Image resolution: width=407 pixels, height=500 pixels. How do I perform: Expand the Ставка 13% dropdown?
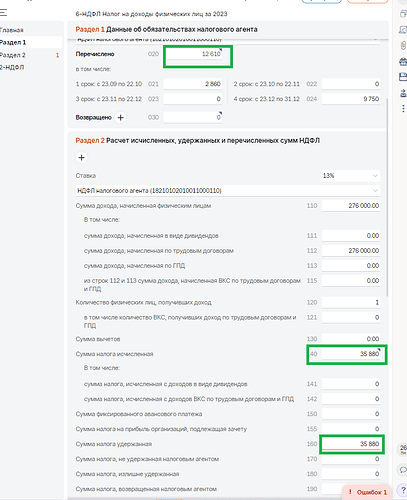[350, 176]
